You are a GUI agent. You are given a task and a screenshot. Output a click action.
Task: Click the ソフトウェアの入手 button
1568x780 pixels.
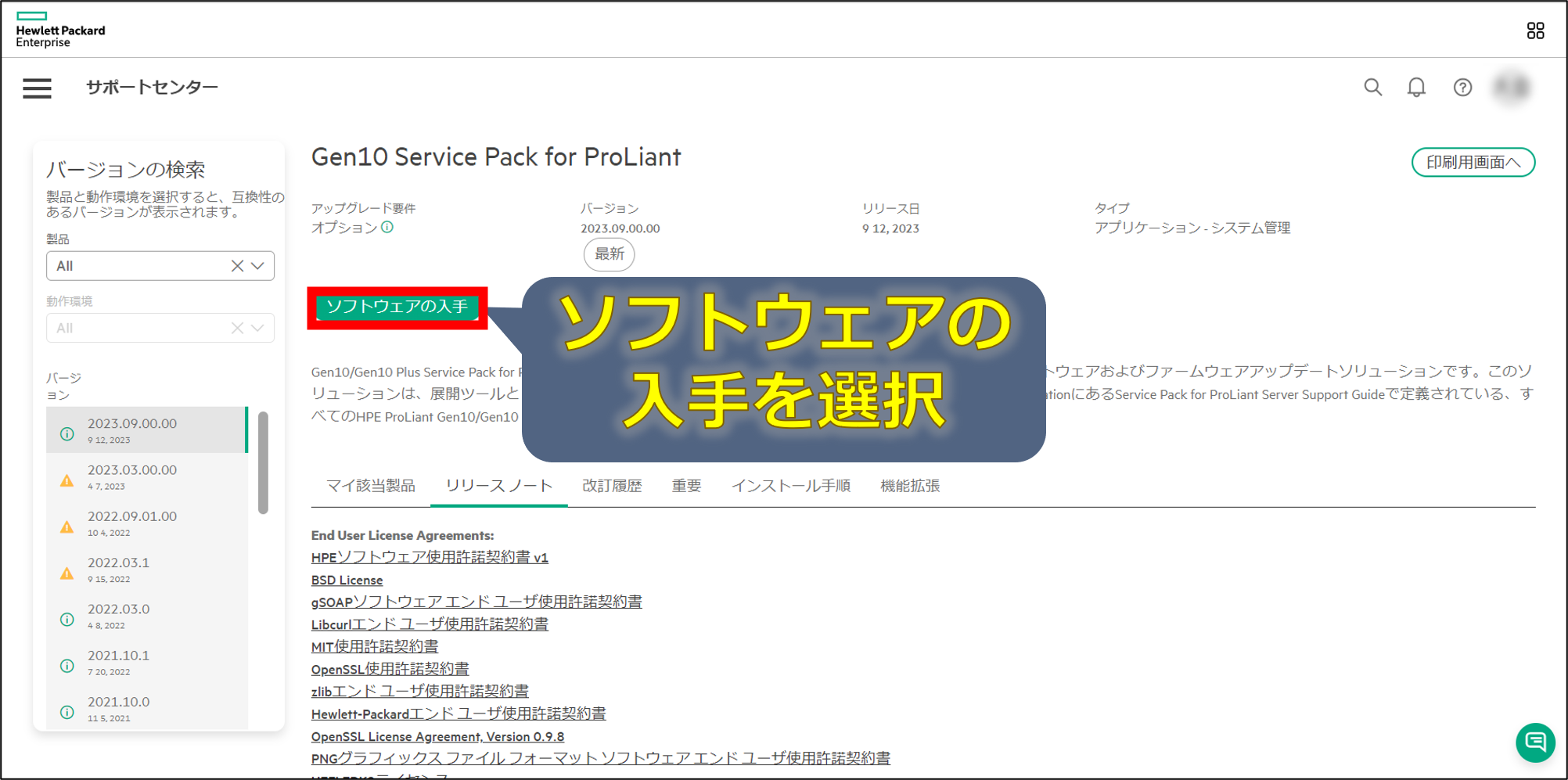tap(397, 307)
